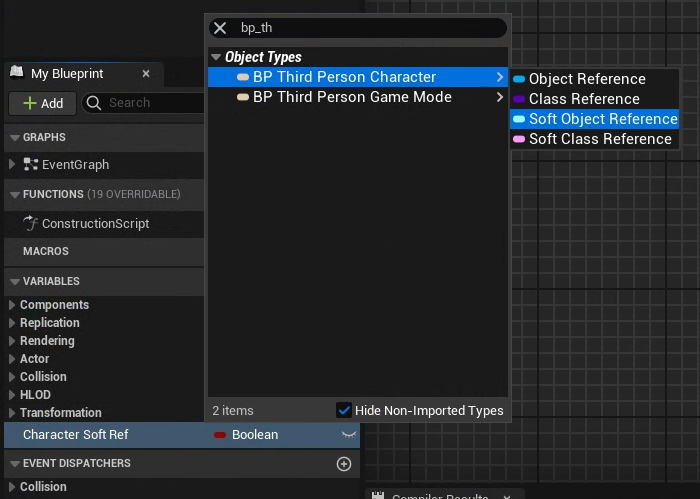Open the BP Third Person Character submenu arrow
700x499 pixels.
[x=500, y=77]
